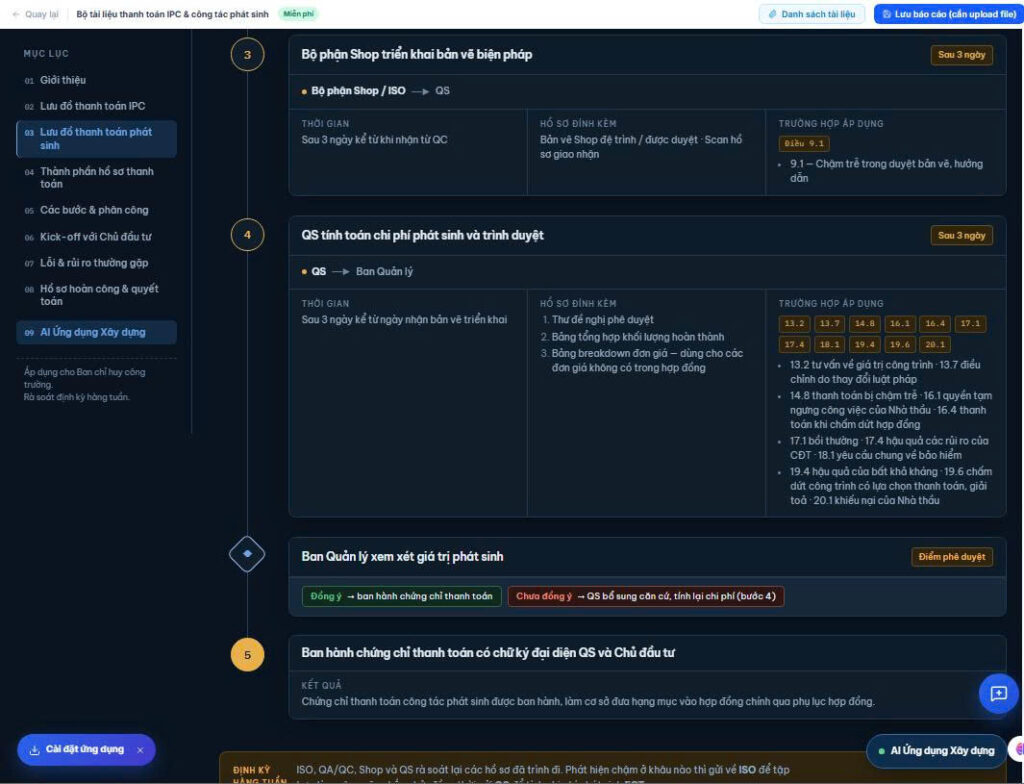Viewport: 1024px width, 784px height.
Task: Open 'Giới thiệu' in table of contents
Action: pos(63,80)
